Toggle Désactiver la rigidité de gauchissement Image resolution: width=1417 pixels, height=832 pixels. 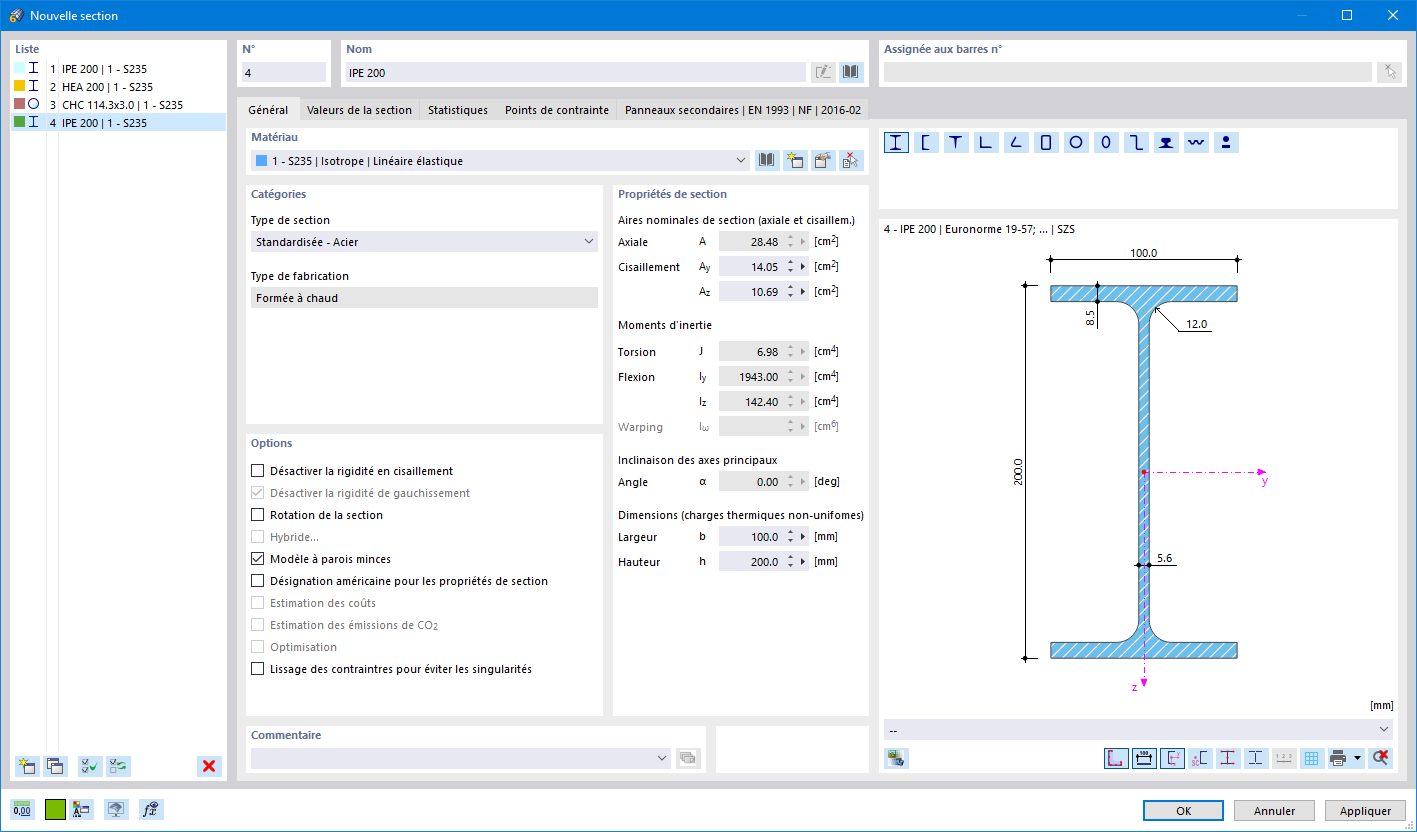click(257, 493)
